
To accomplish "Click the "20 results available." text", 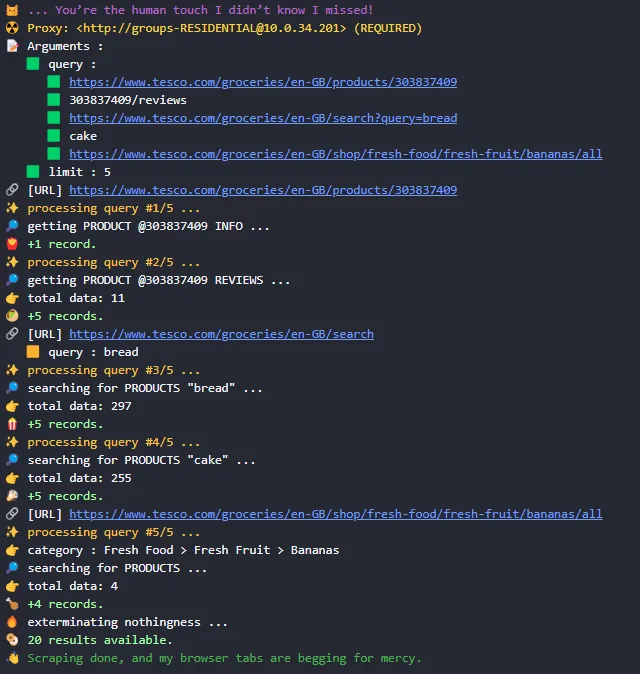I will click(x=100, y=640).
